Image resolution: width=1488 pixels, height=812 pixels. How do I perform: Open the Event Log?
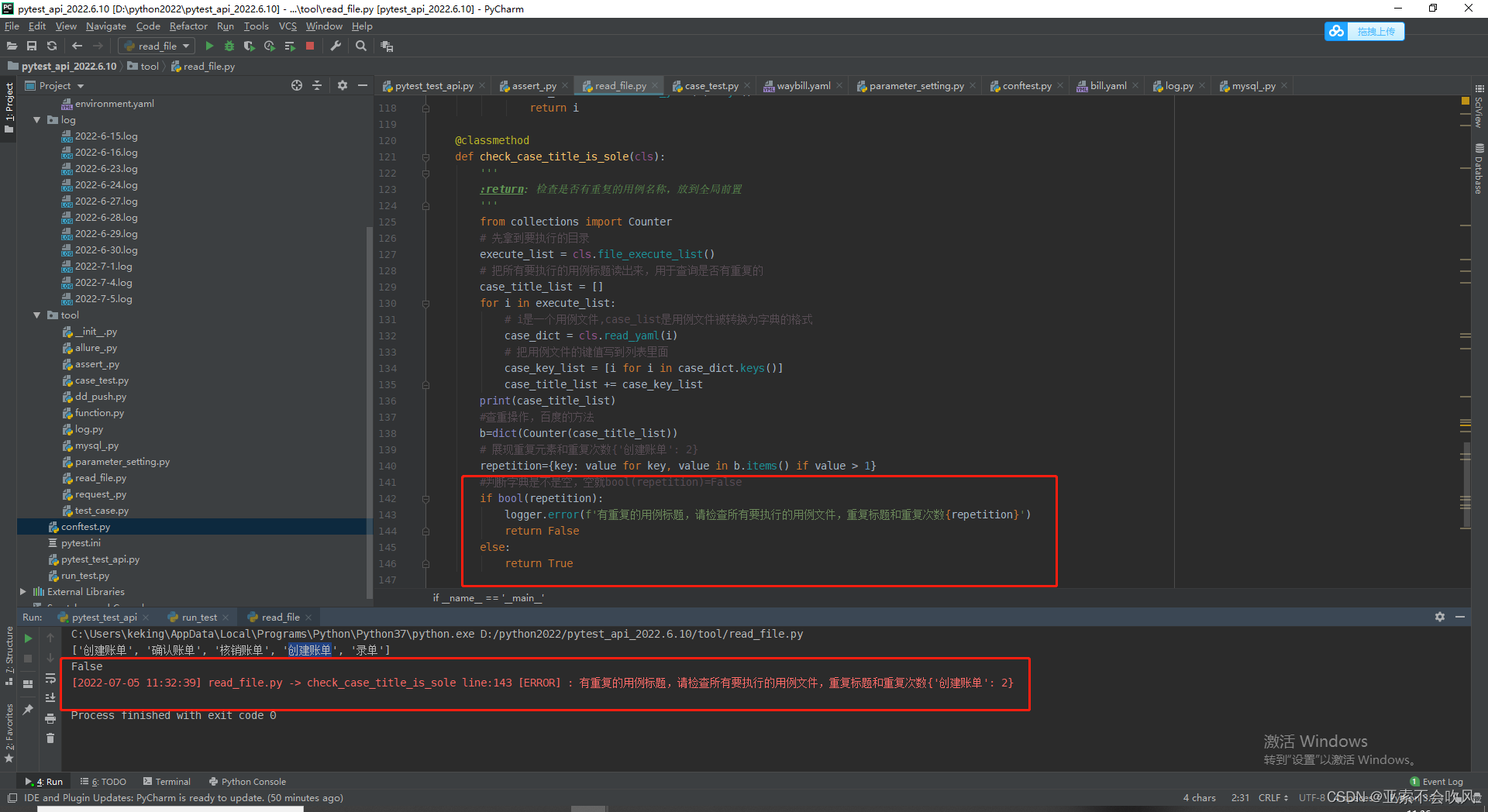tap(1437, 782)
